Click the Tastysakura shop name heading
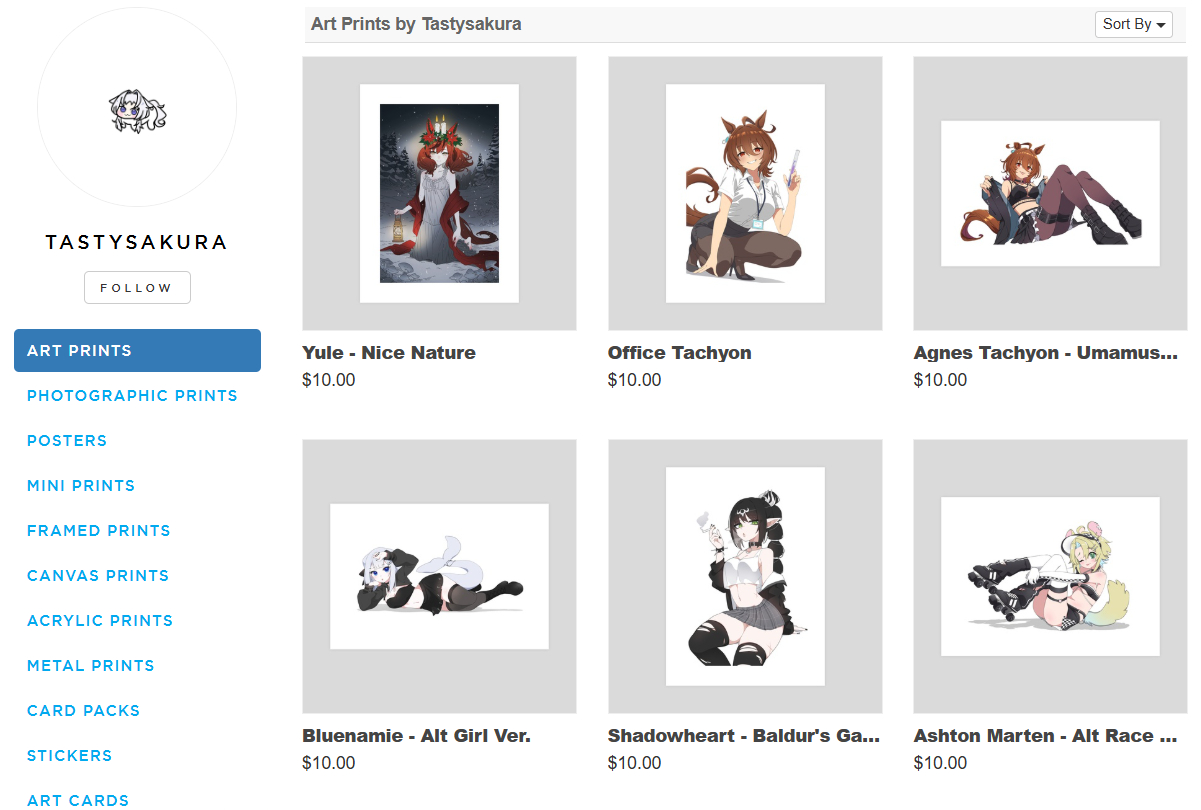This screenshot has height=810, width=1201. 137,242
